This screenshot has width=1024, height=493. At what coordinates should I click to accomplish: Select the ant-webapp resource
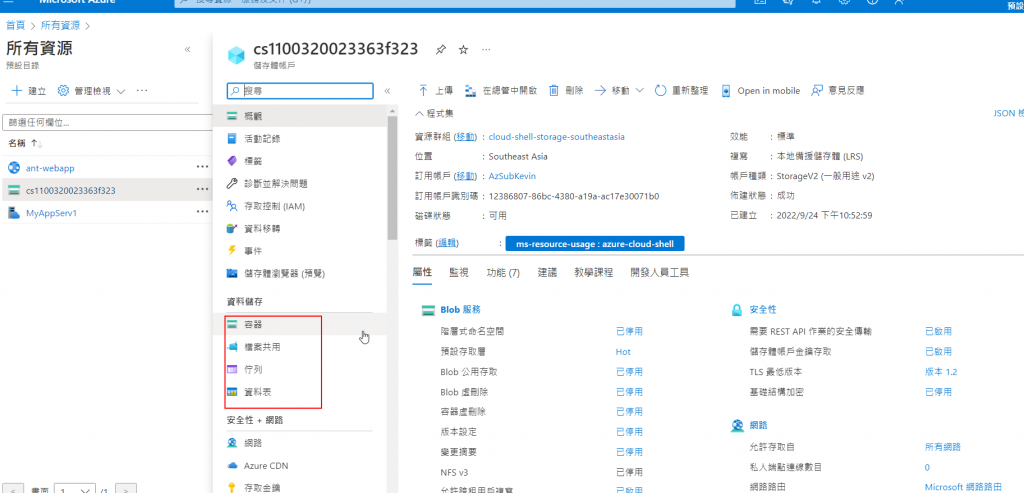pyautogui.click(x=50, y=168)
